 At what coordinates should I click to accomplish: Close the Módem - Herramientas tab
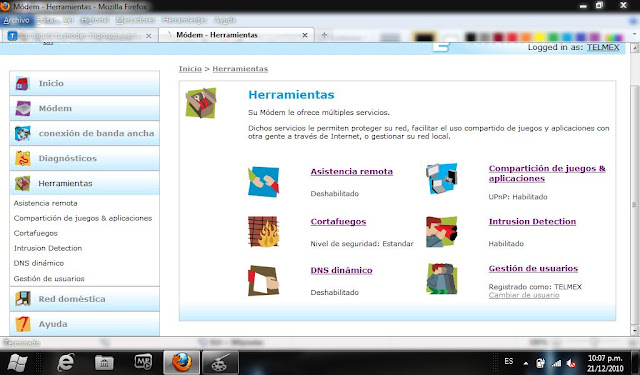tap(305, 36)
